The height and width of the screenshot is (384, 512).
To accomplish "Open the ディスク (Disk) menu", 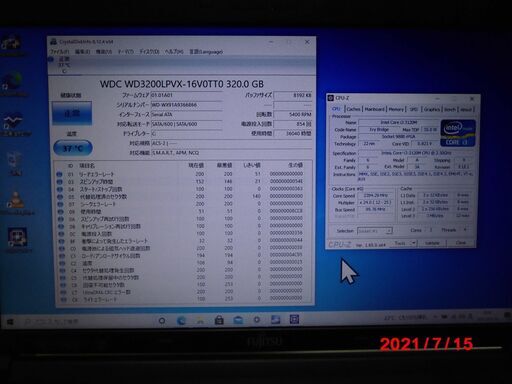I will (x=149, y=52).
